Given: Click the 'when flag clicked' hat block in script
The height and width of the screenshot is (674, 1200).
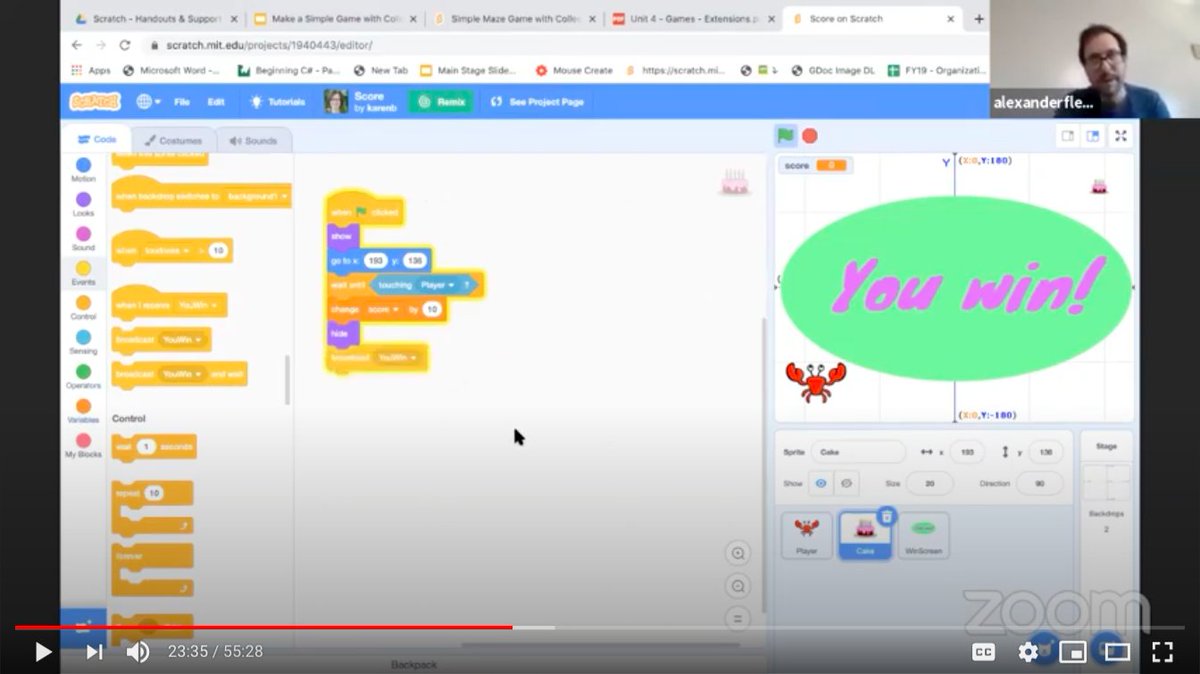Looking at the screenshot, I should [x=365, y=210].
